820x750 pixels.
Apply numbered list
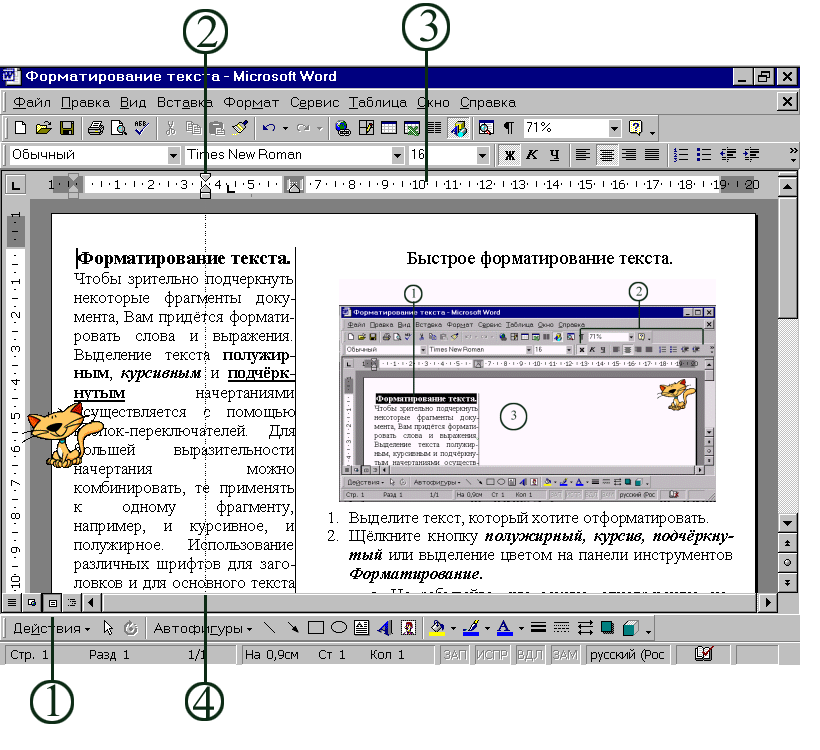click(x=681, y=155)
